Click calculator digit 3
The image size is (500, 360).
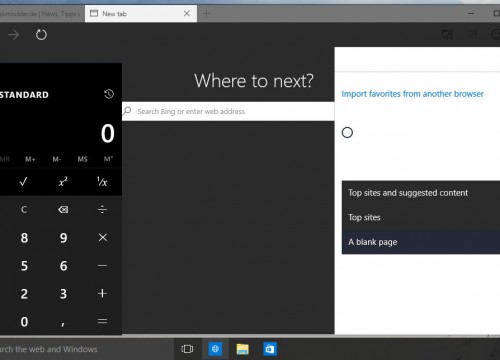[63, 294]
